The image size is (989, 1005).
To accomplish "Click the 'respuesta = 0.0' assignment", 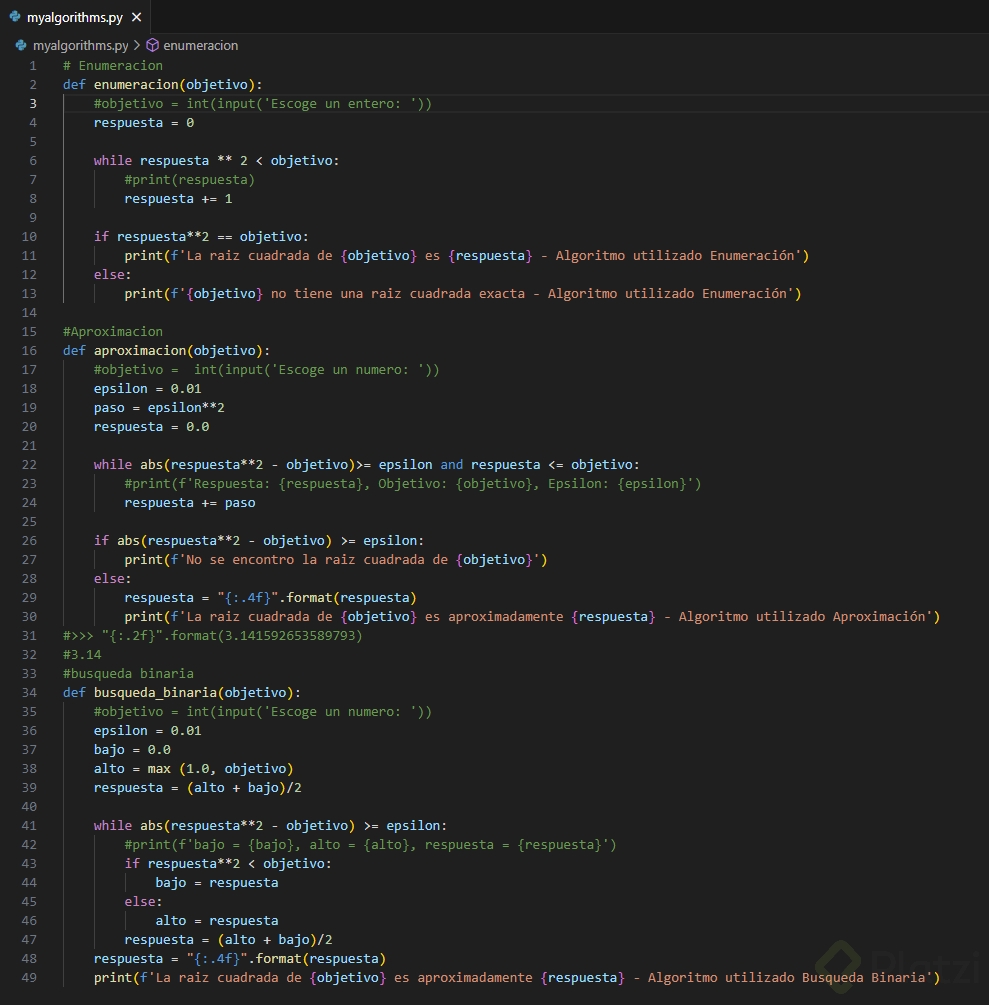I will [151, 427].
